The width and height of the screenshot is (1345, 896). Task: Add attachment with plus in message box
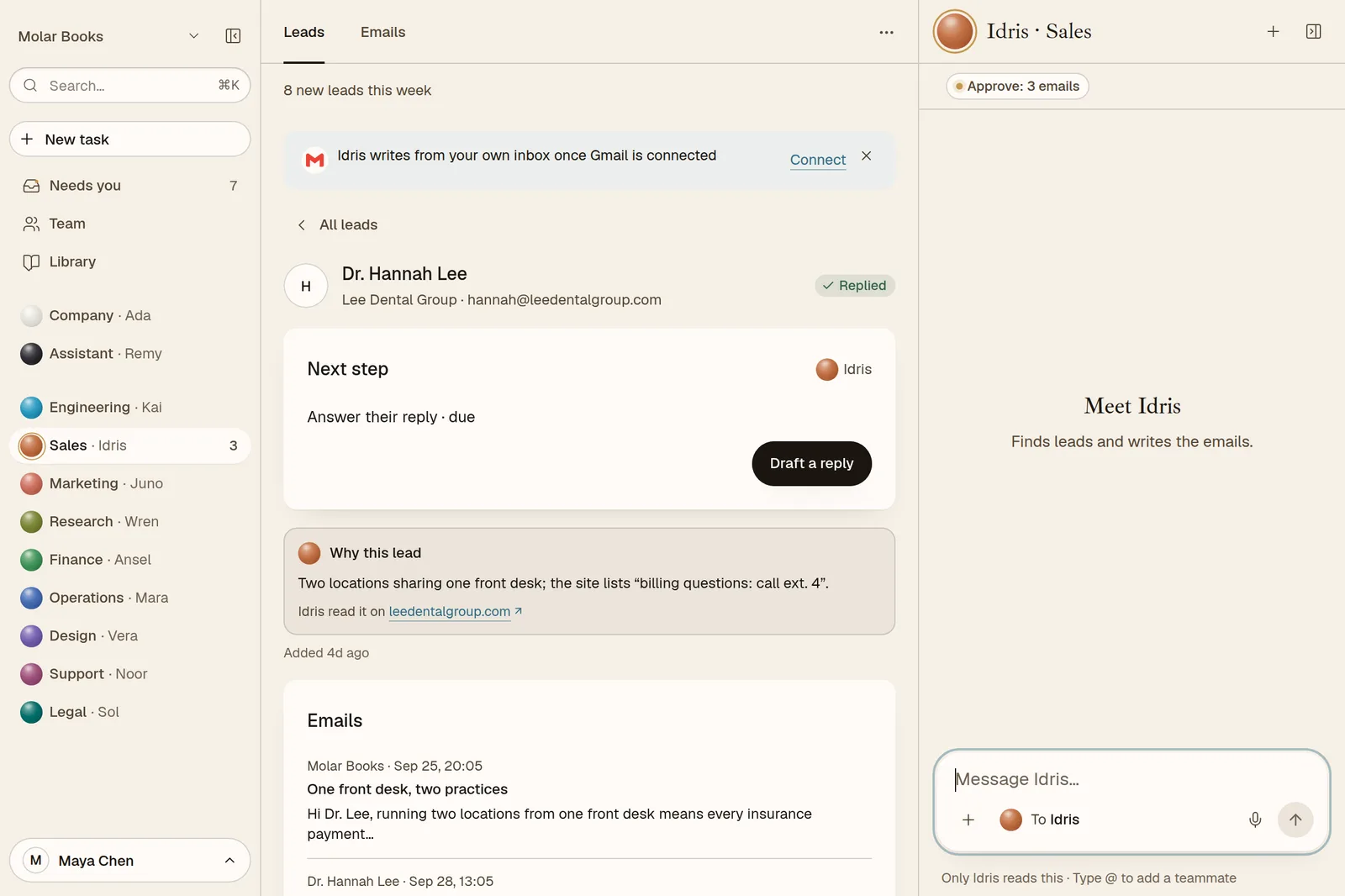click(968, 820)
